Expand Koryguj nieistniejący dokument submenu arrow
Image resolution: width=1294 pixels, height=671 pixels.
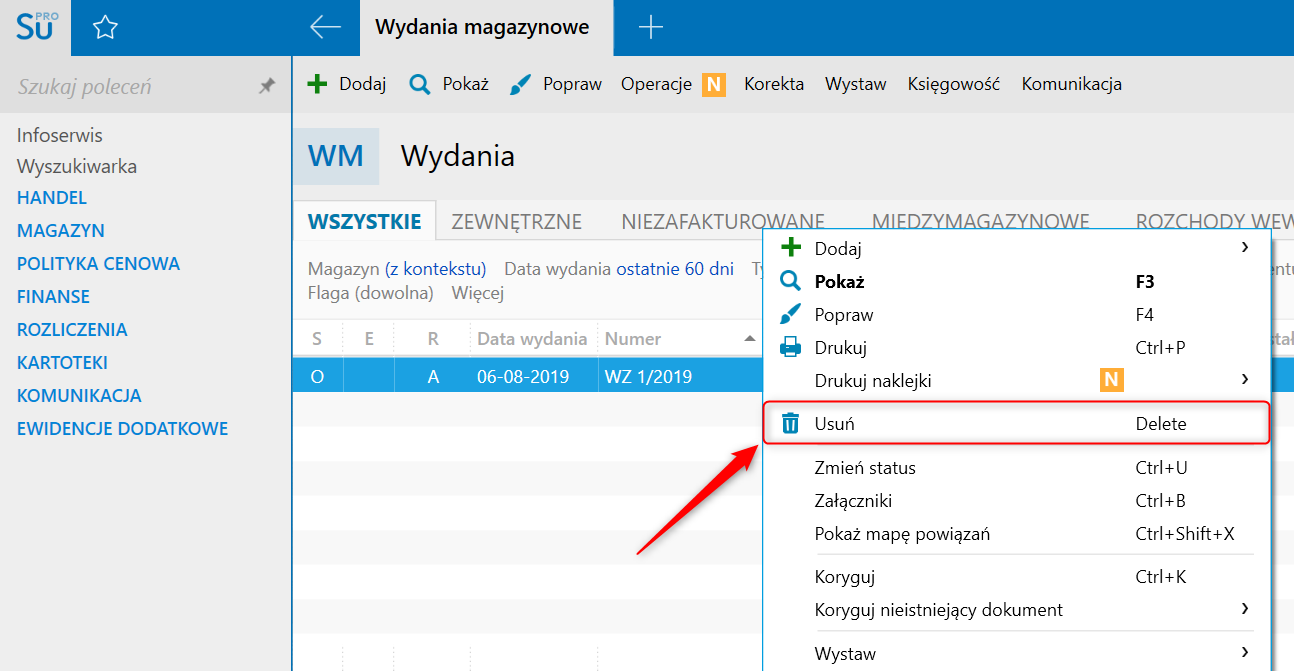click(x=1245, y=608)
